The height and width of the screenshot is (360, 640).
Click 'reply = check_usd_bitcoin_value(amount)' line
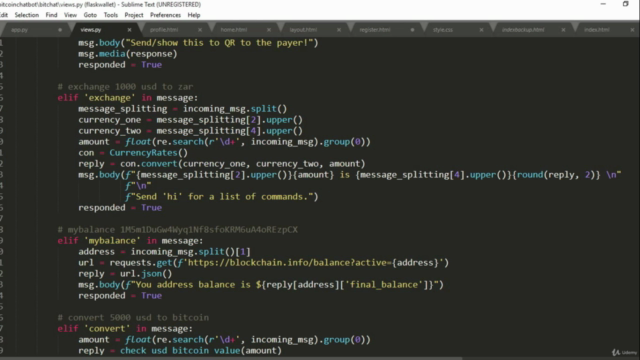180,351
